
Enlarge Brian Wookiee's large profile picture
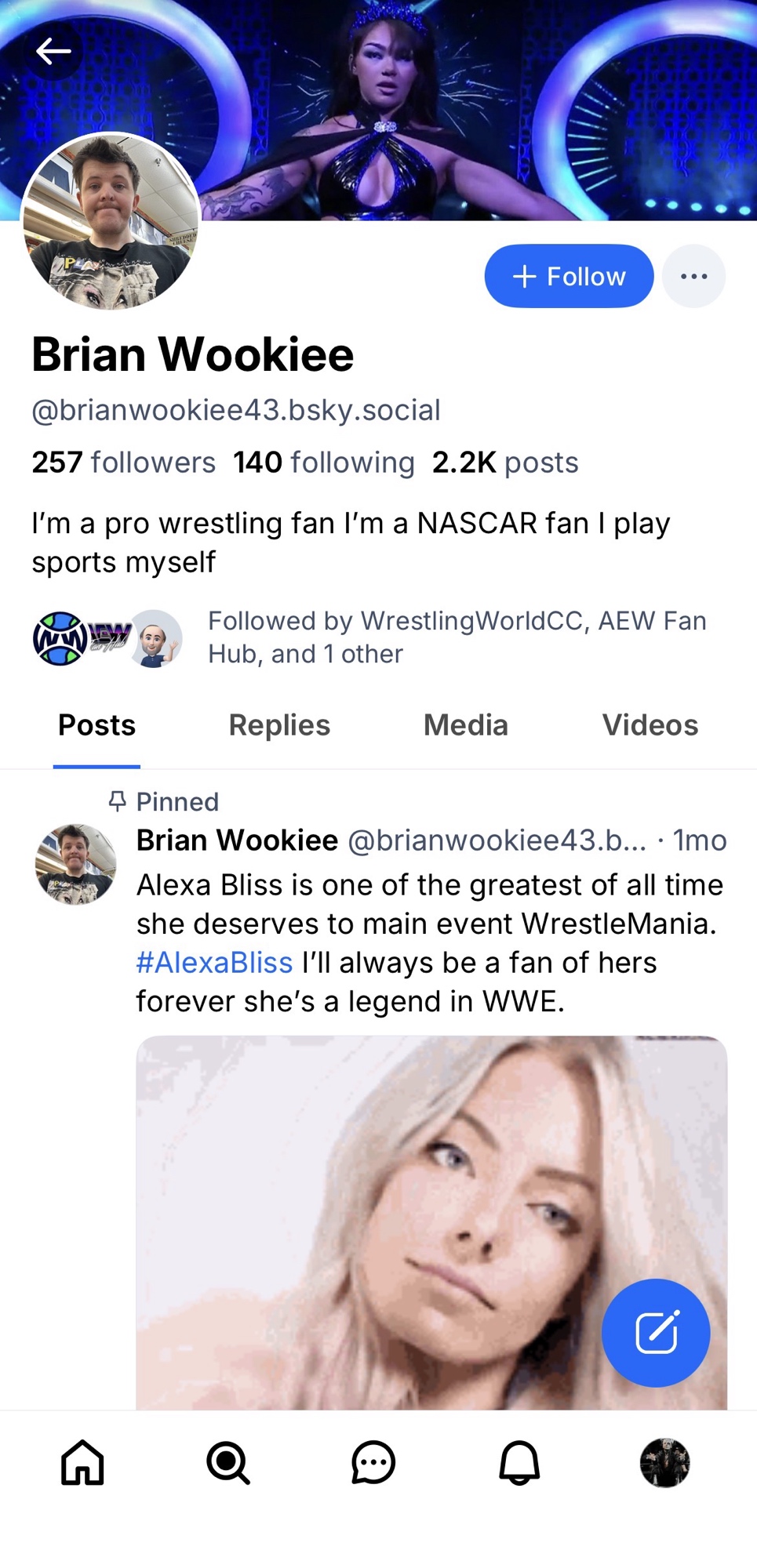point(111,221)
